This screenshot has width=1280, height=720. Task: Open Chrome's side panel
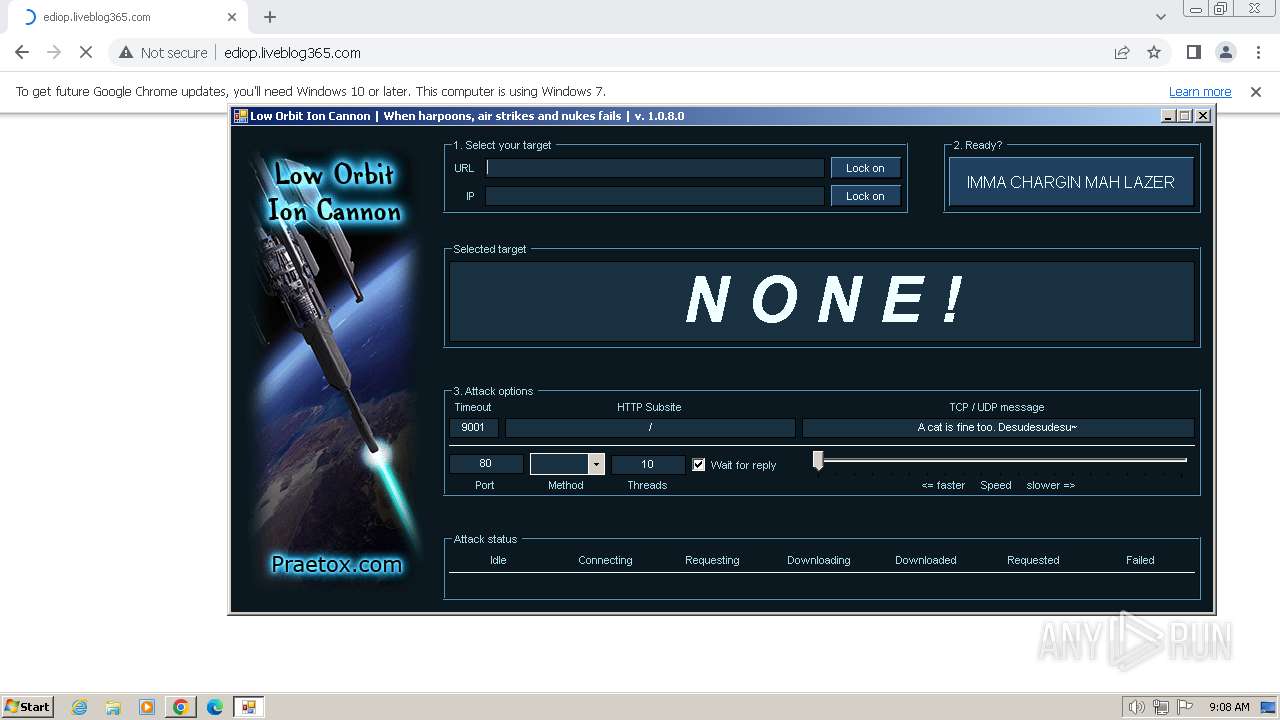coord(1193,52)
